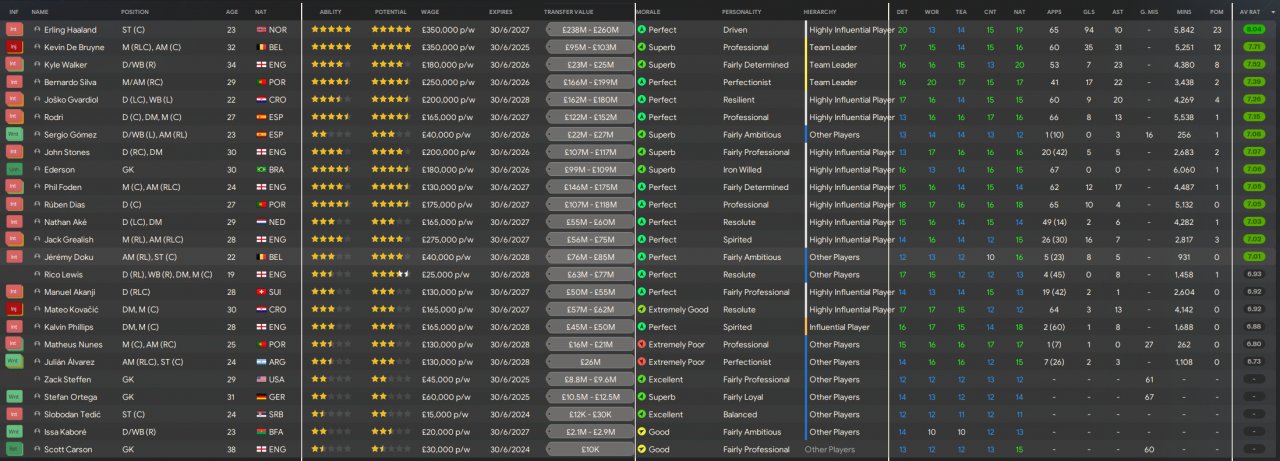Click the person icon beside Kyle Walker

point(37,65)
